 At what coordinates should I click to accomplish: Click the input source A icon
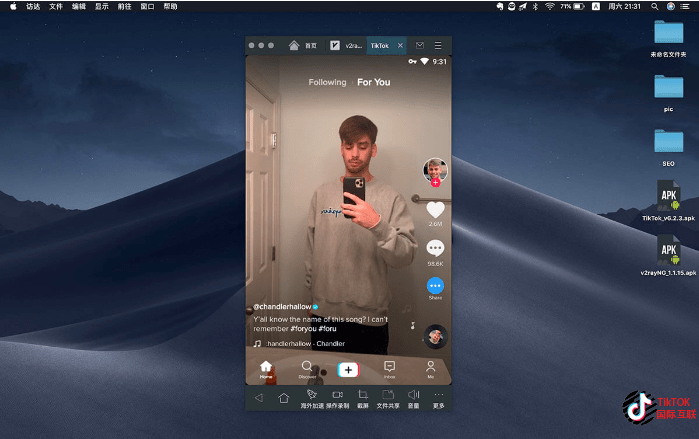596,6
